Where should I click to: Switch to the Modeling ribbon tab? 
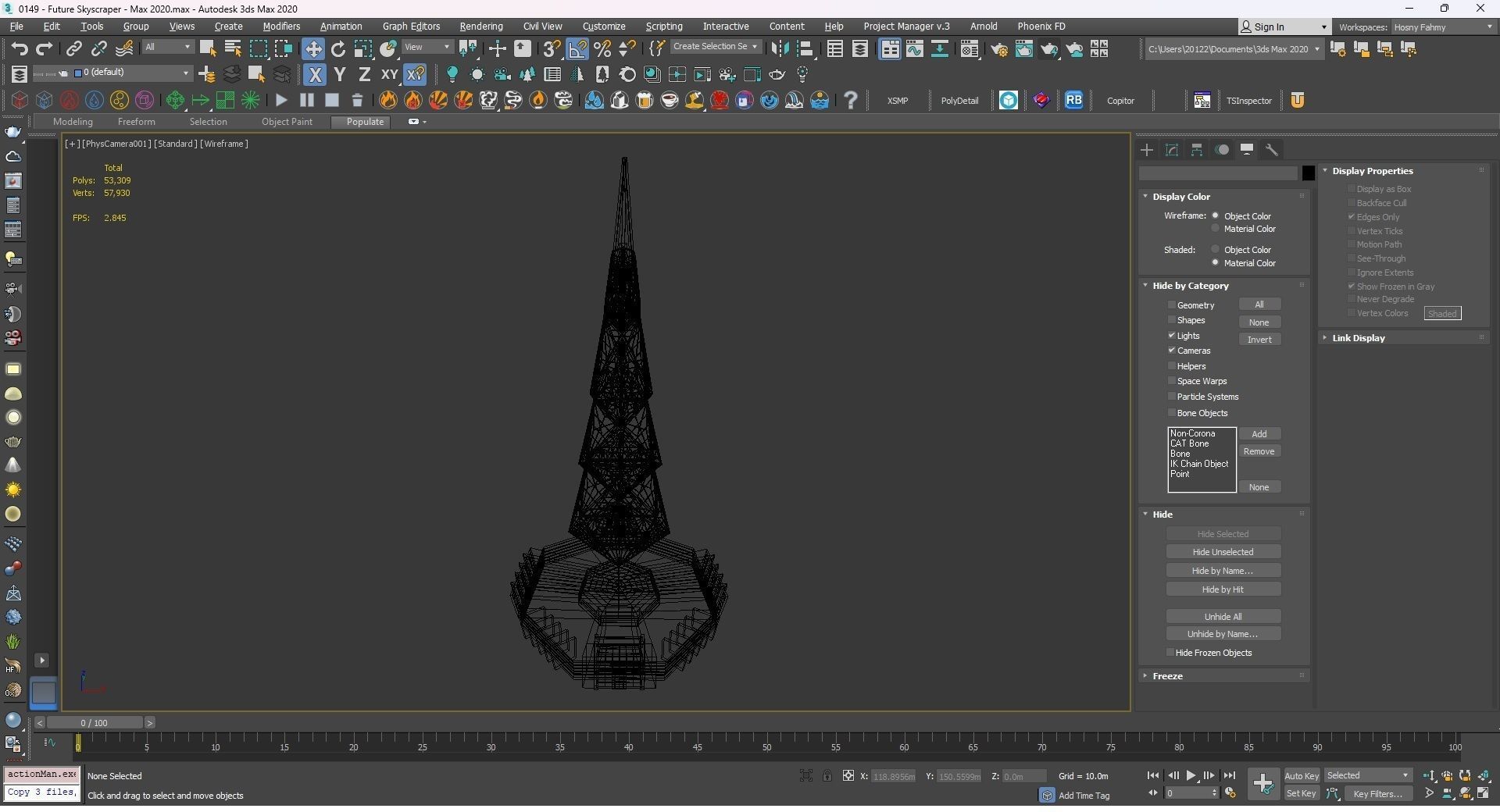pyautogui.click(x=73, y=122)
